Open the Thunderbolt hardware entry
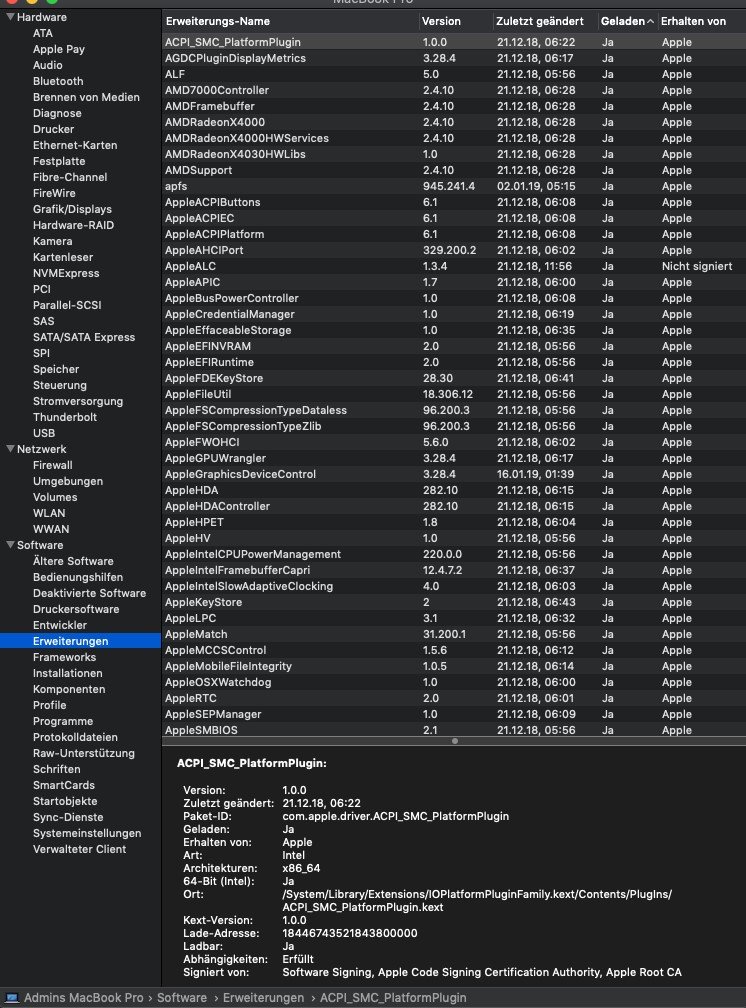 click(64, 417)
